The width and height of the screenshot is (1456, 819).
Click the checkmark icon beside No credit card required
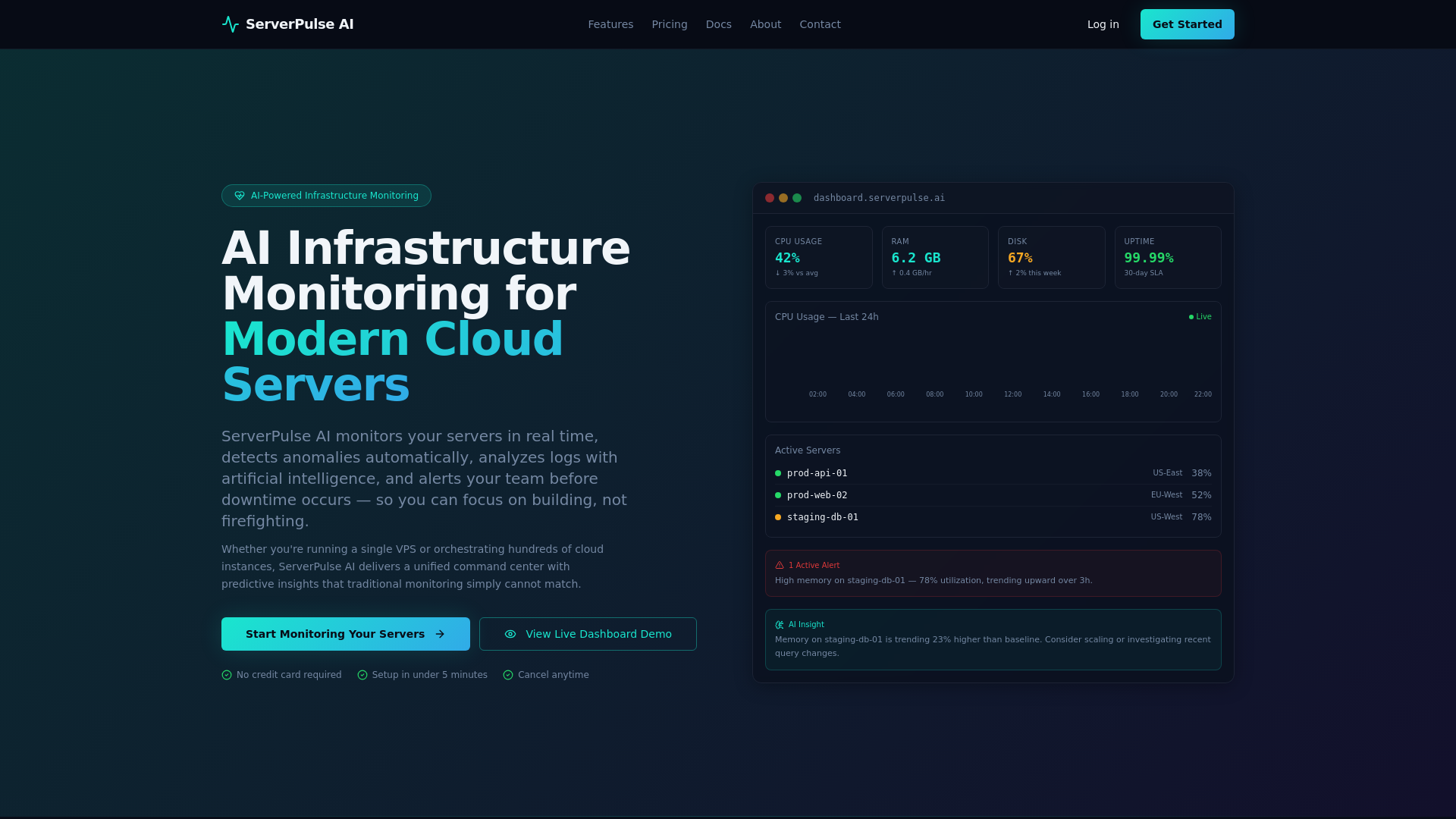pos(227,675)
